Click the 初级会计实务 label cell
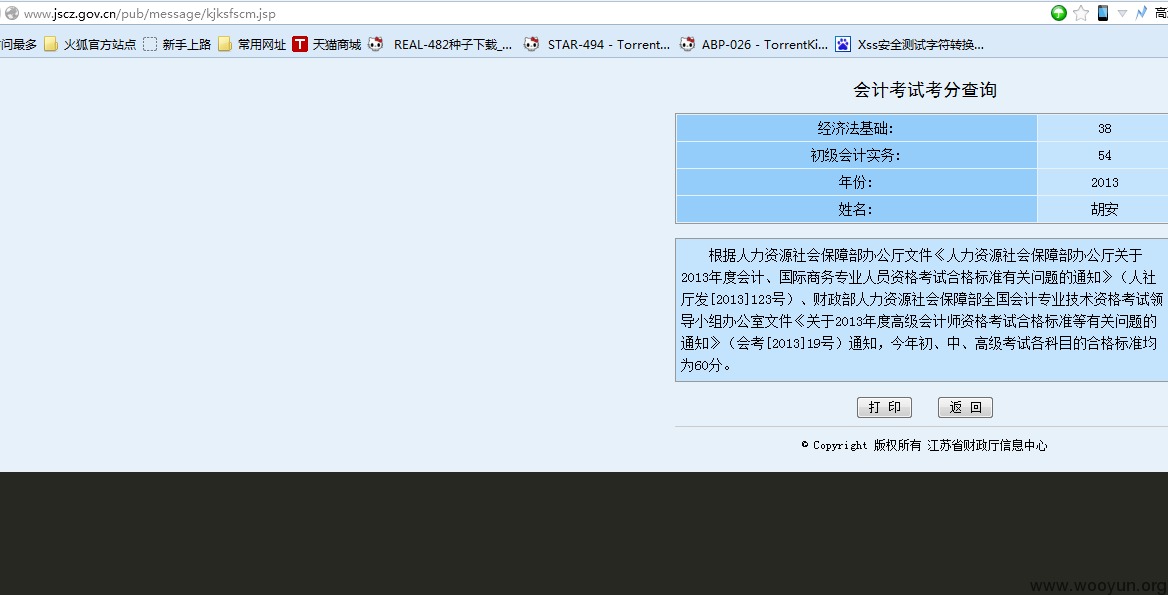The height and width of the screenshot is (595, 1168). [x=857, y=156]
